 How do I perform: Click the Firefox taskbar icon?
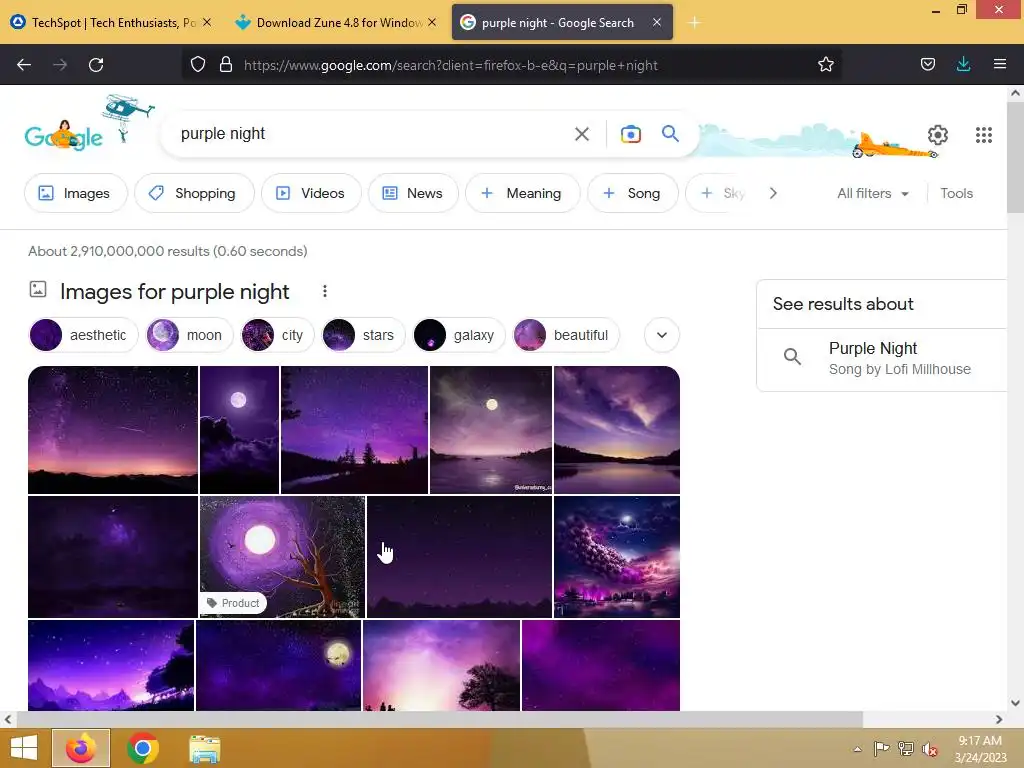coord(81,748)
